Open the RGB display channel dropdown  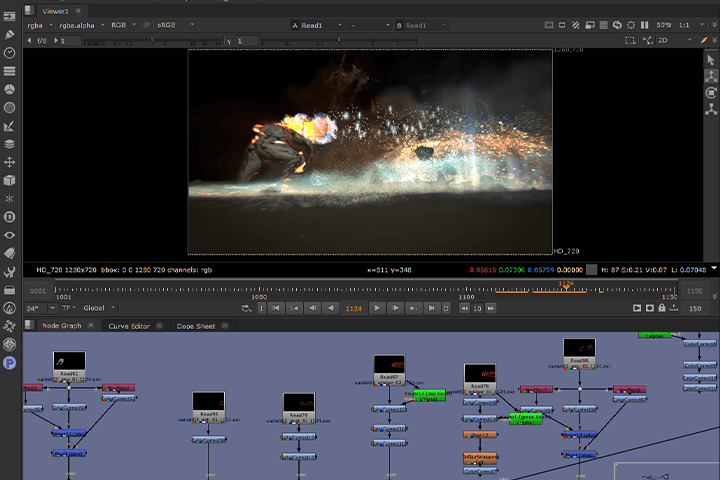[123, 25]
